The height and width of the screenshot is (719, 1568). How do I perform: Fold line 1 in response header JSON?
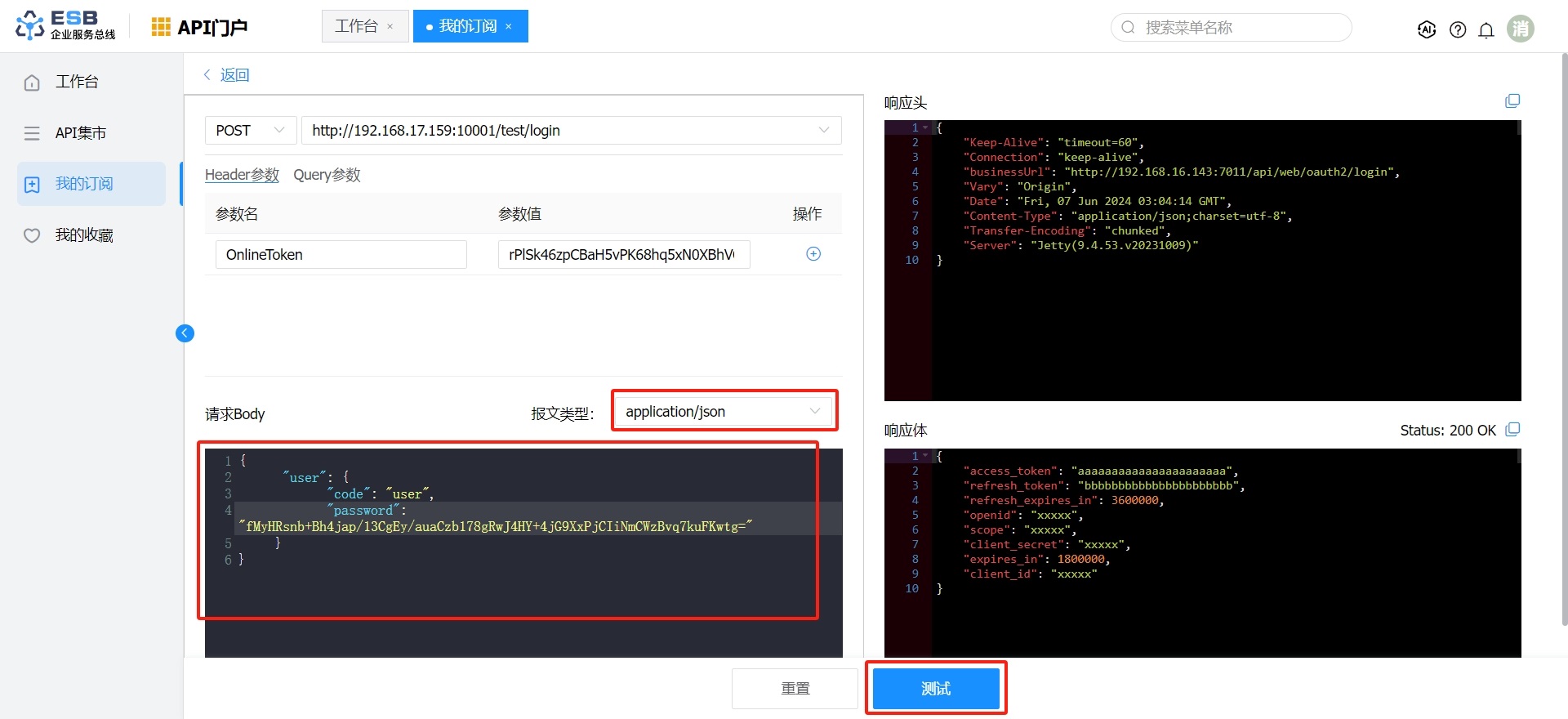point(925,127)
